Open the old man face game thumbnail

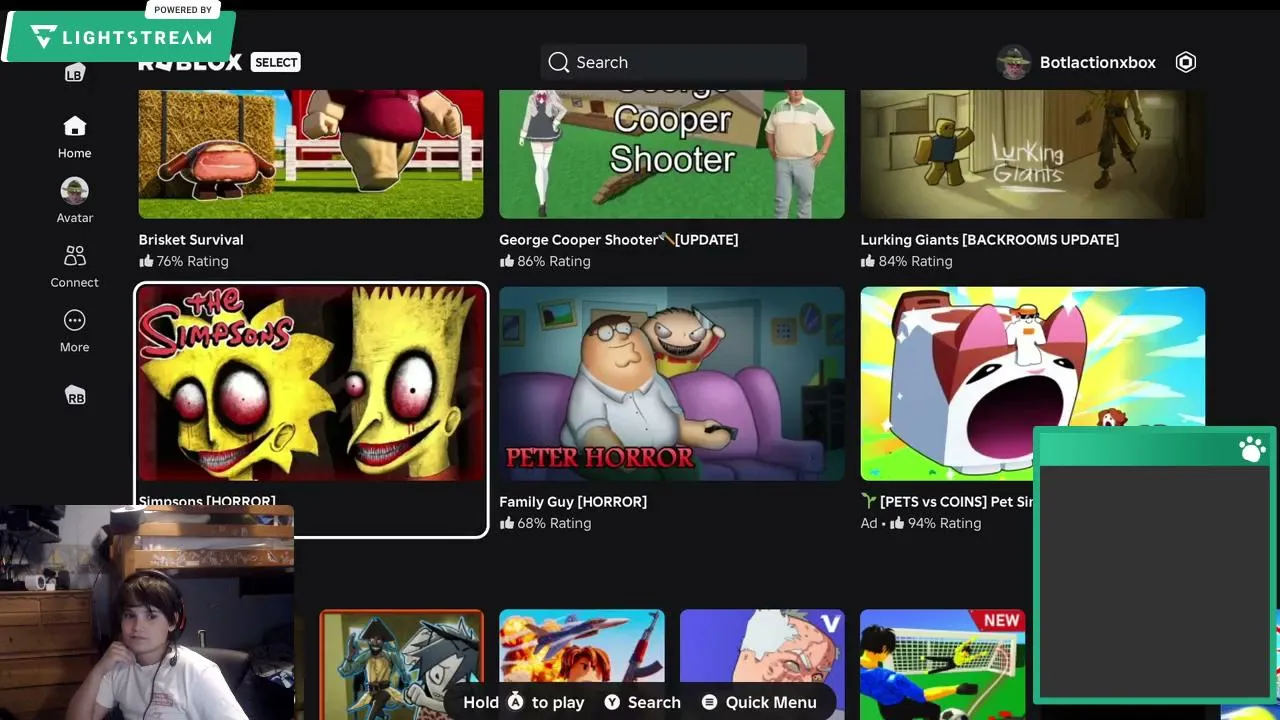click(762, 665)
